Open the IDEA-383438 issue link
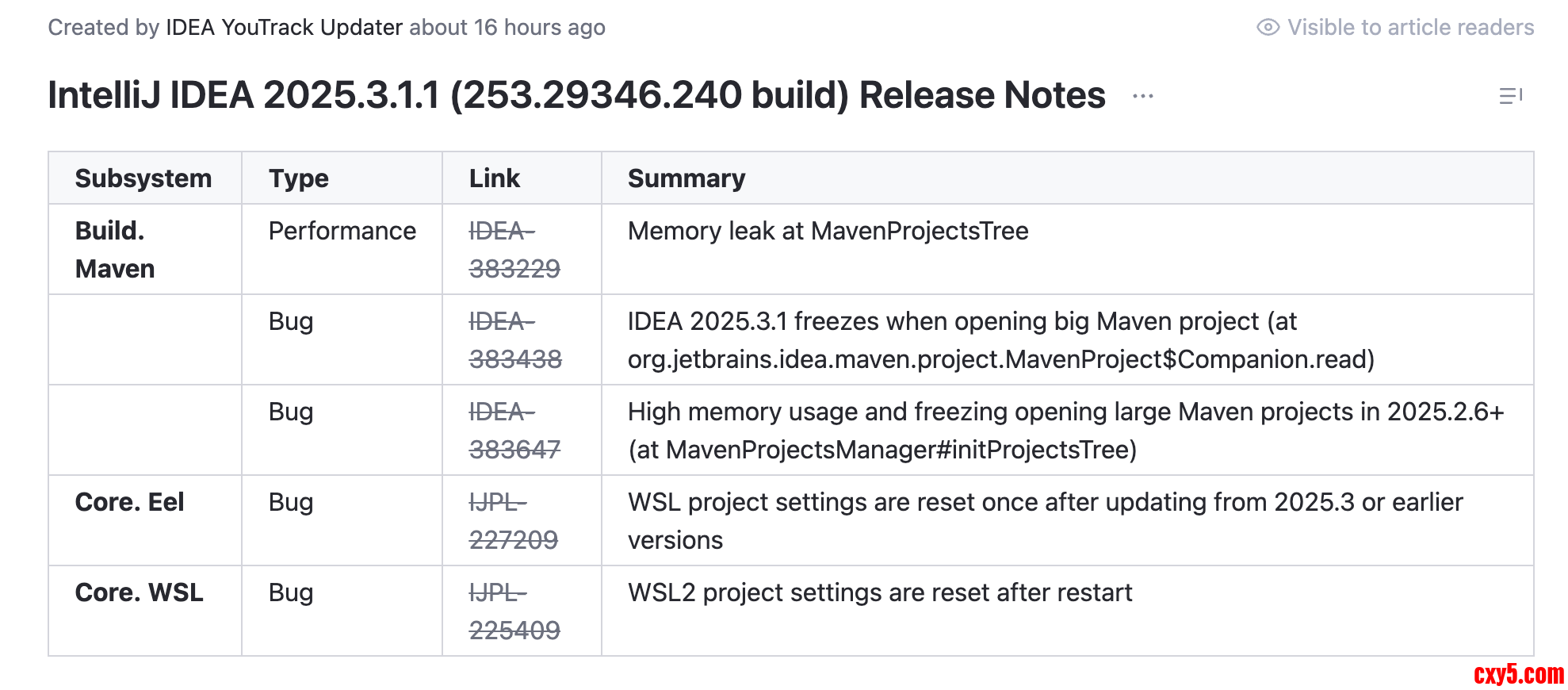The height and width of the screenshot is (690, 1568). [514, 340]
